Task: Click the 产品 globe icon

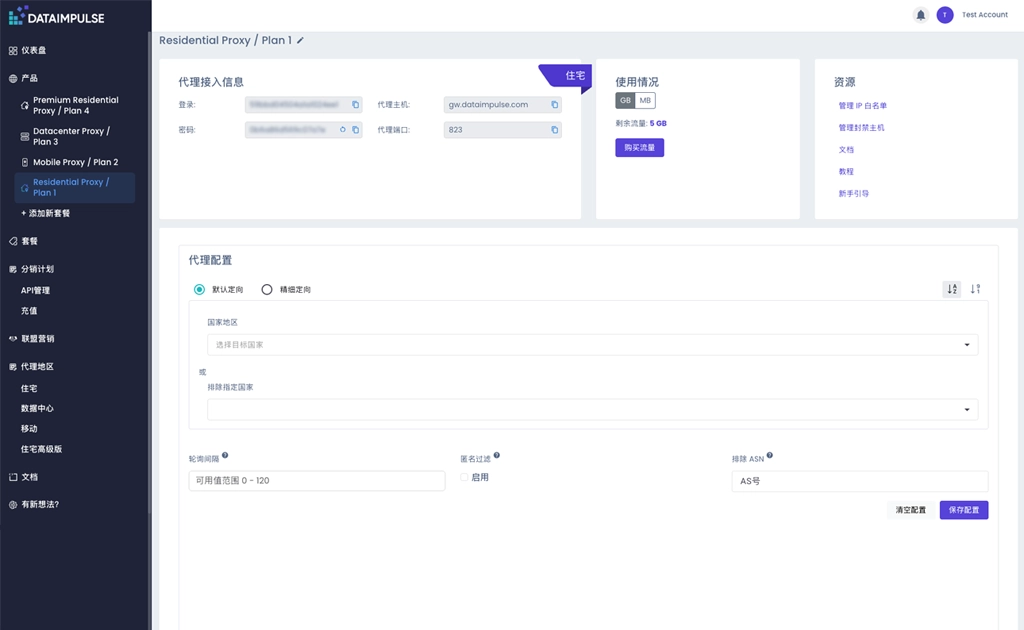Action: pos(14,78)
